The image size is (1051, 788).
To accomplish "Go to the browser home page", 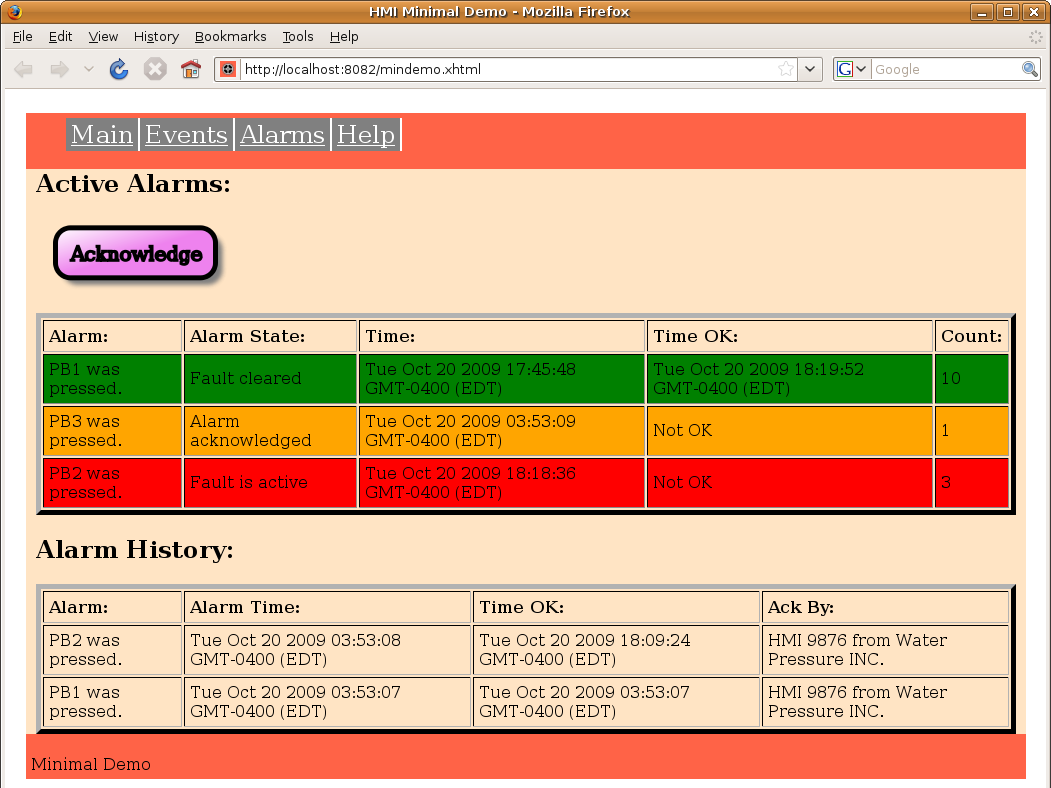I will (190, 69).
